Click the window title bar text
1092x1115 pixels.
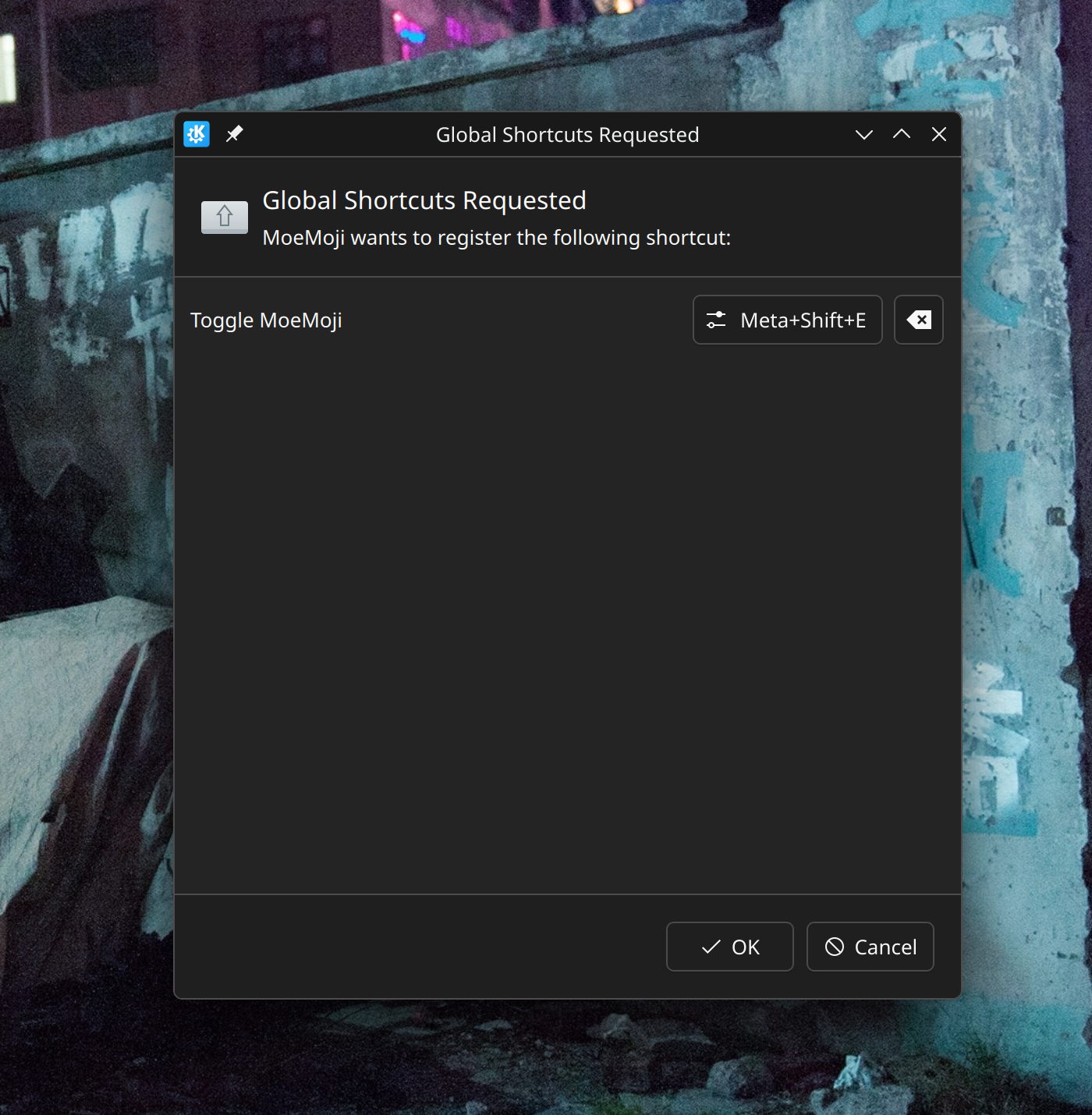click(x=567, y=135)
